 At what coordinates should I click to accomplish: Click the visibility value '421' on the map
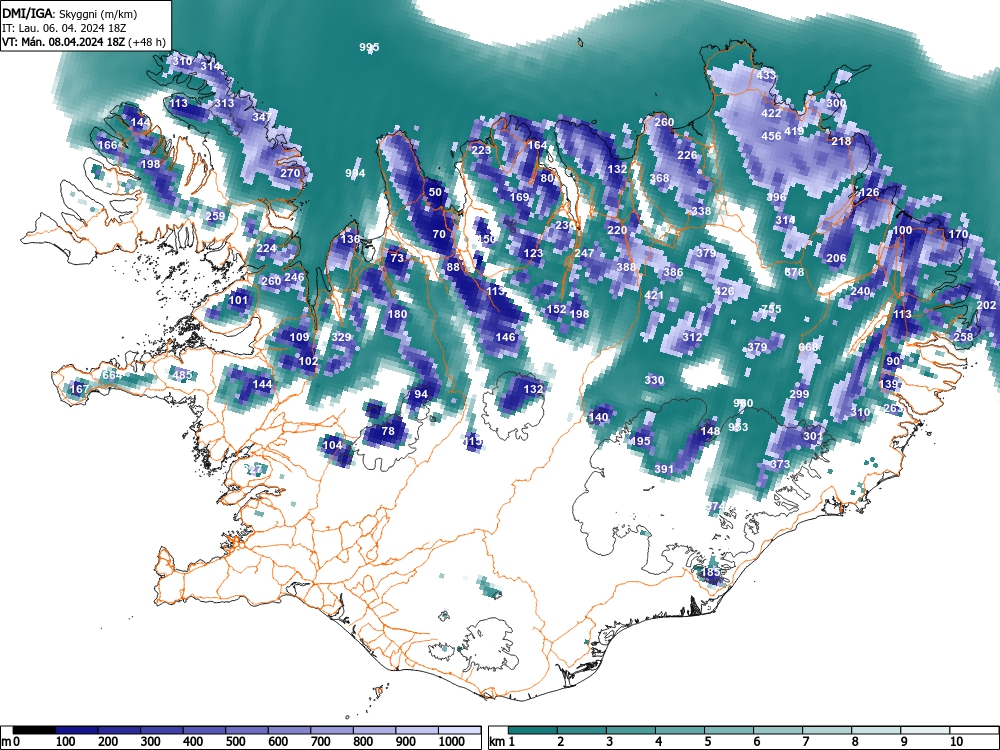654,295
